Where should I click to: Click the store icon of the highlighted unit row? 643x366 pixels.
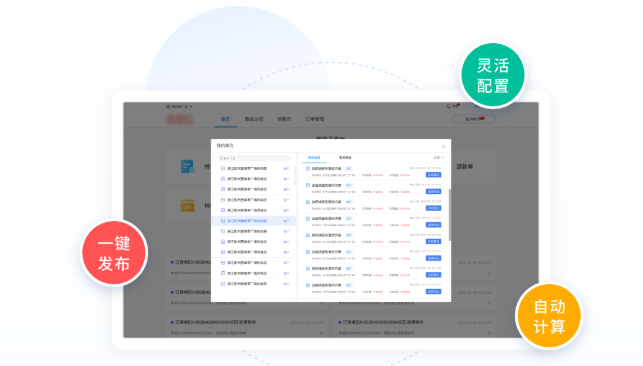tap(223, 221)
